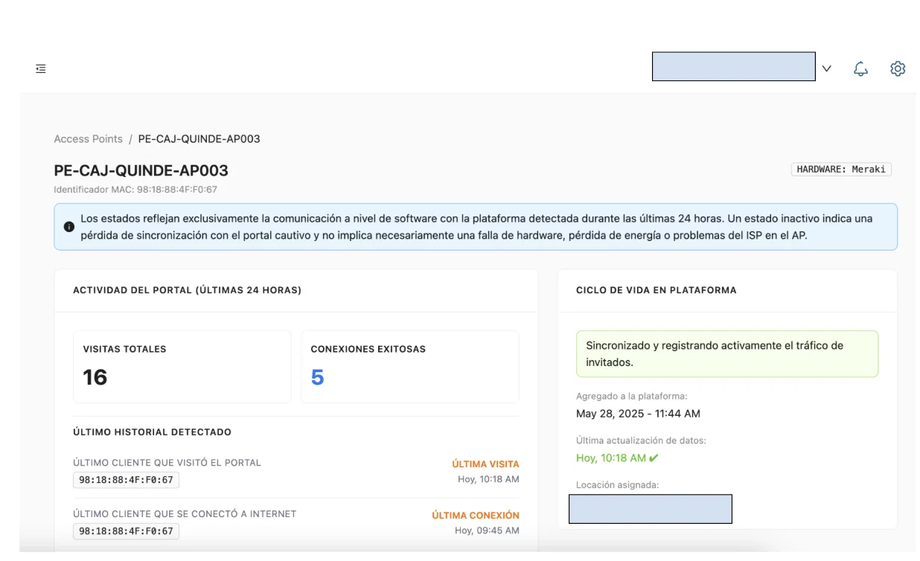This screenshot has height=561, width=920.
Task: Click the HARDWARE: Meraki badge
Action: 841,169
